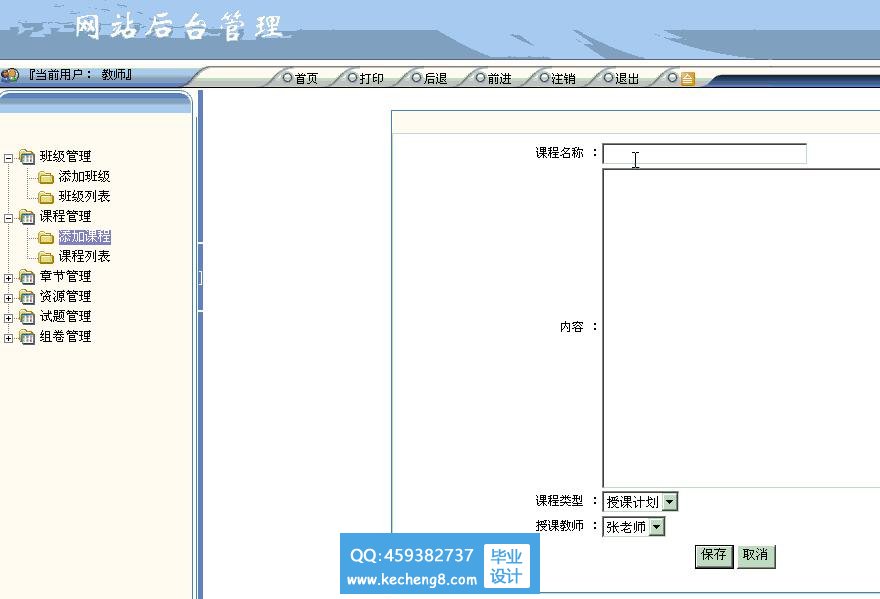The height and width of the screenshot is (599, 880).
Task: Focus the 课程名称 input field
Action: (x=704, y=154)
